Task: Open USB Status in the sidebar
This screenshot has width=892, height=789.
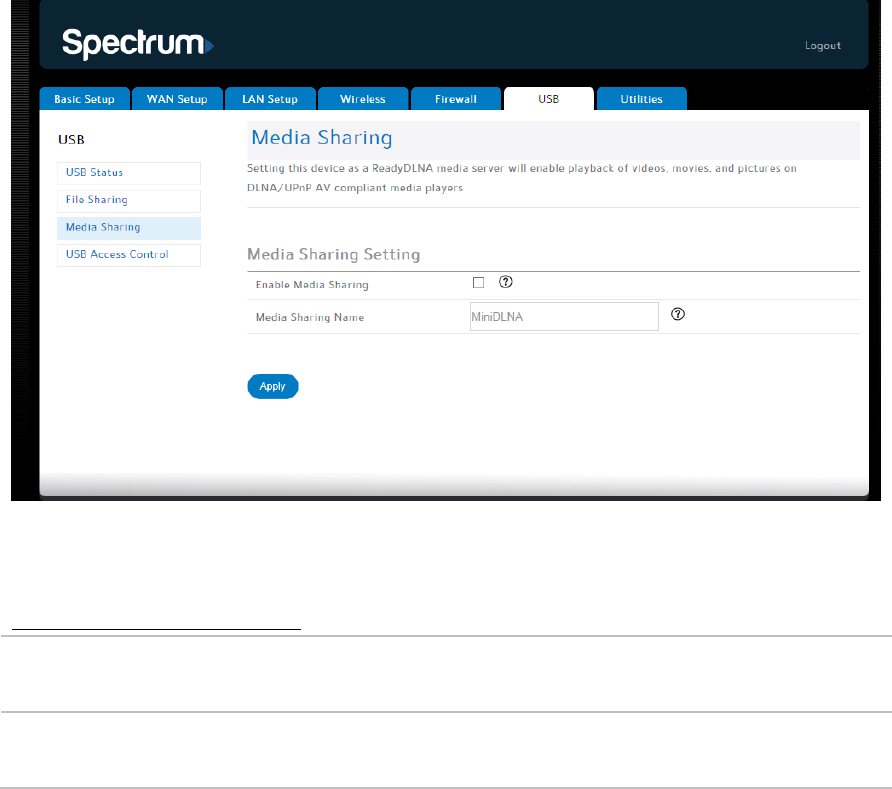Action: pos(129,173)
